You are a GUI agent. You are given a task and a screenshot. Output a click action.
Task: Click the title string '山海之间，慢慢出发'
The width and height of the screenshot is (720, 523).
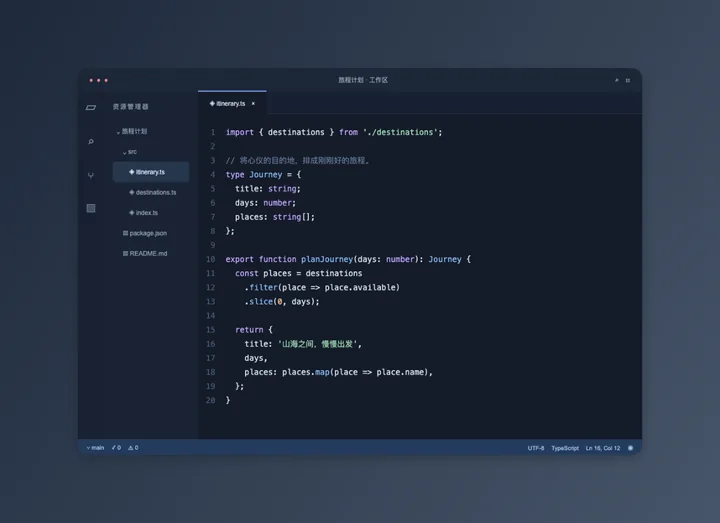click(x=317, y=344)
